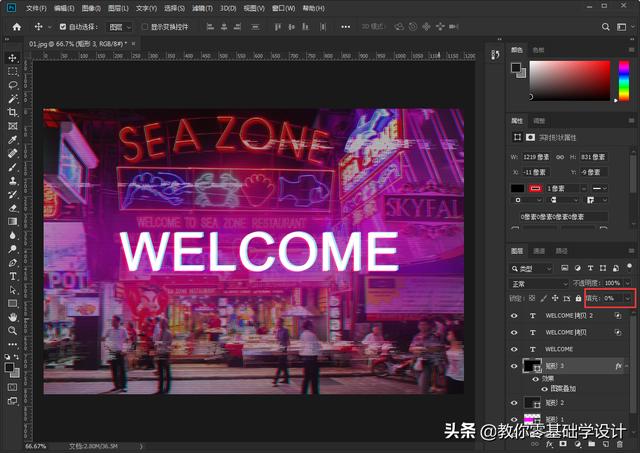The width and height of the screenshot is (640, 453).
Task: Lock all with the padlock icon
Action: click(x=578, y=298)
